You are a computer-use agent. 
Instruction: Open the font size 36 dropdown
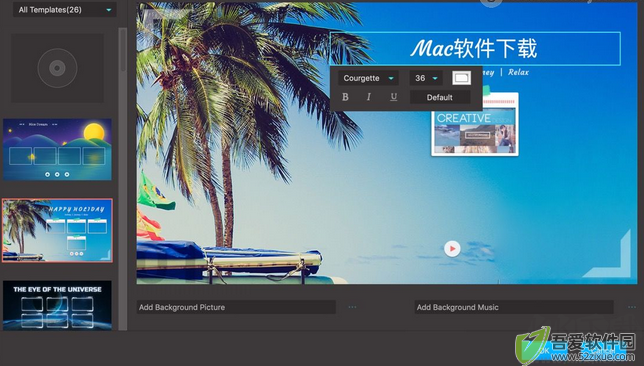426,78
